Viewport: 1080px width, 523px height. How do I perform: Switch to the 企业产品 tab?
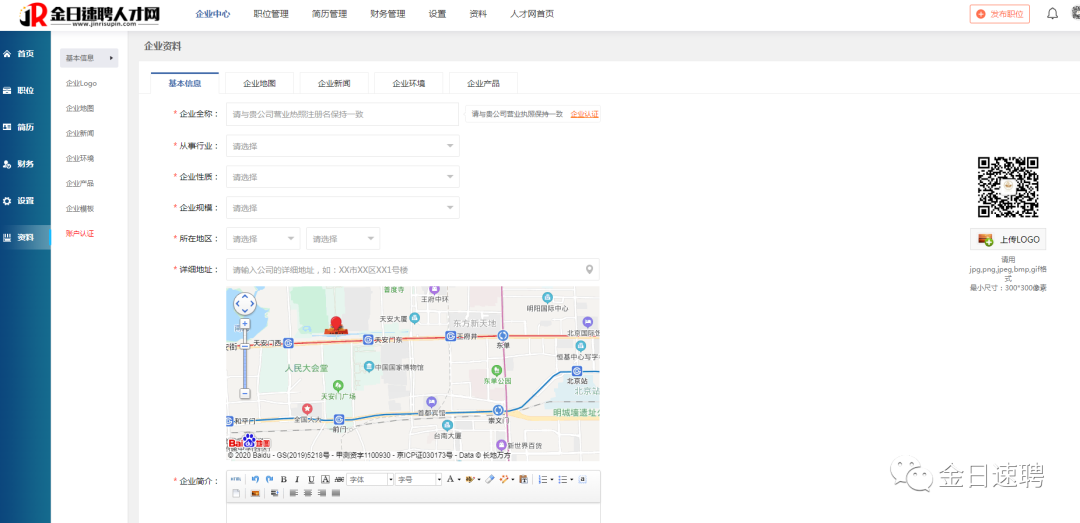483,83
